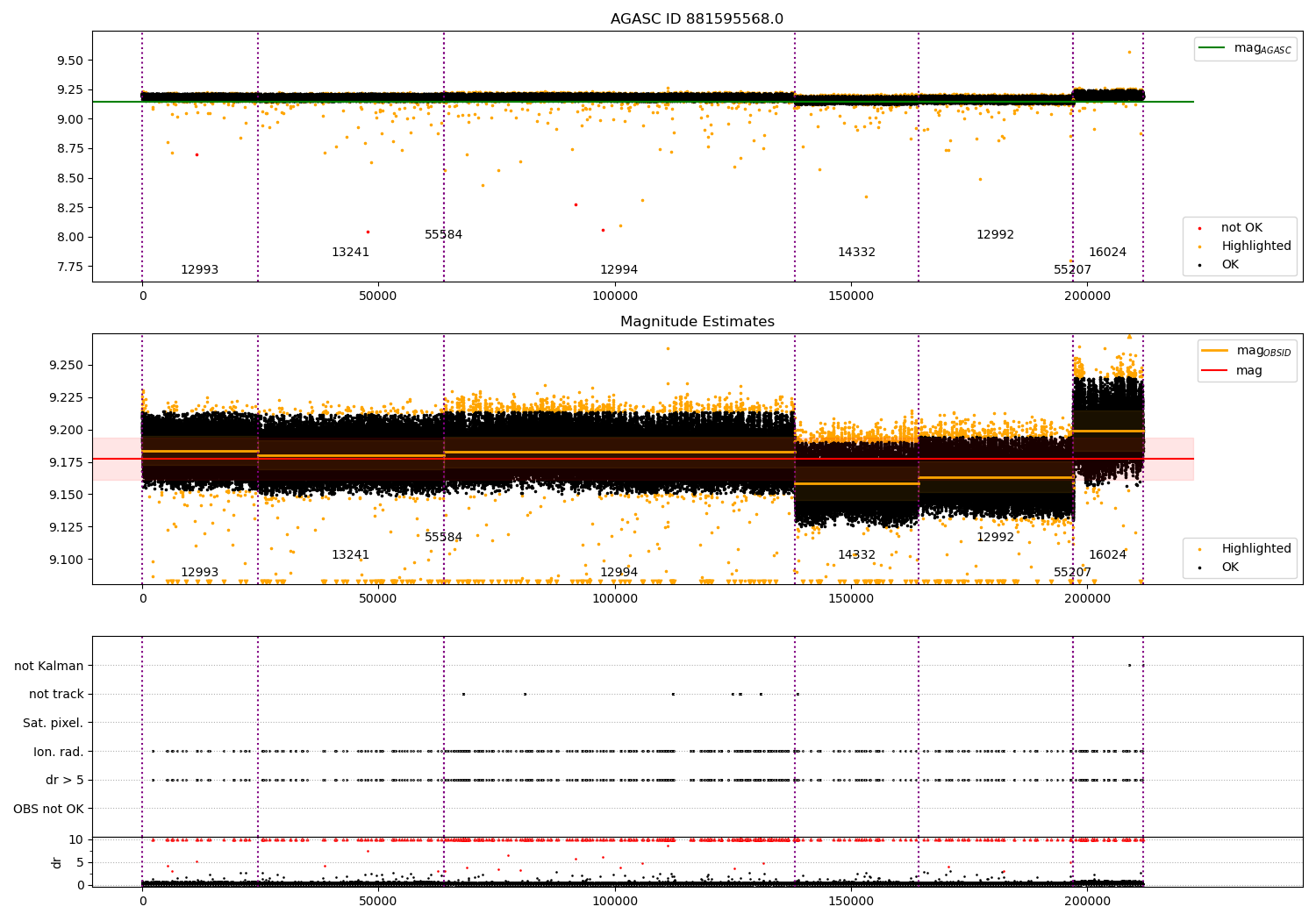1316x921 pixels.
Task: Click the 8.25 tick on top plot
Action: (x=69, y=208)
